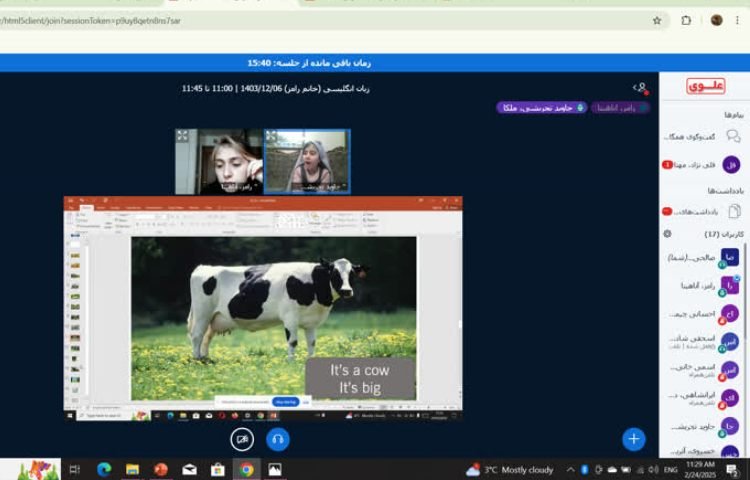
Task: Toggle webcam sharing button
Action: (x=242, y=439)
